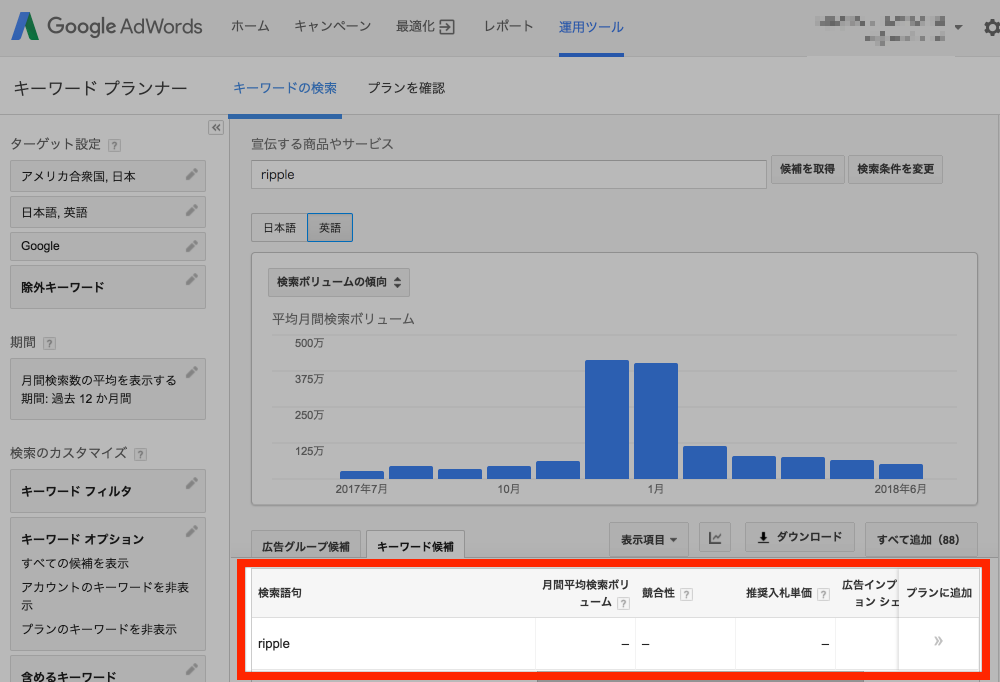Open レポート in top navigation
Image resolution: width=1000 pixels, height=682 pixels.
(508, 26)
